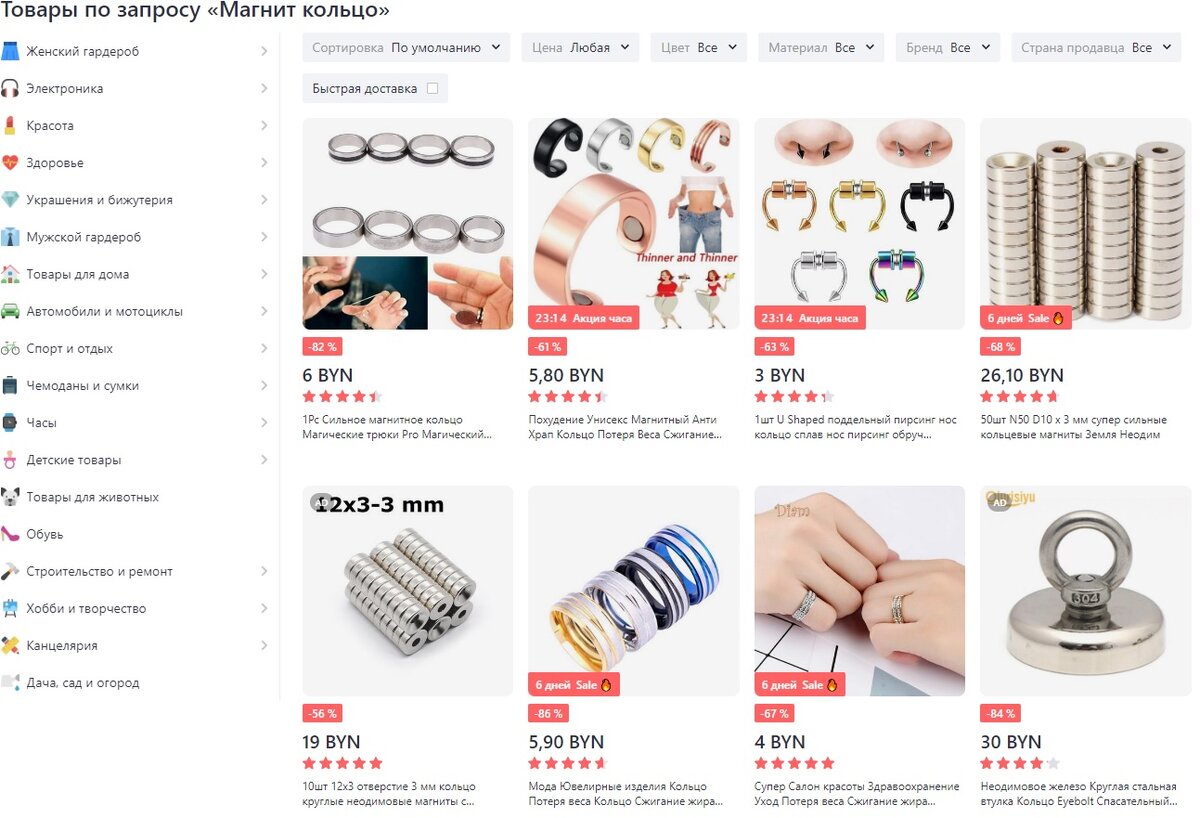Image resolution: width=1200 pixels, height=818 pixels.
Task: Click the dog icon for Товары для животных
Action: pos(10,497)
